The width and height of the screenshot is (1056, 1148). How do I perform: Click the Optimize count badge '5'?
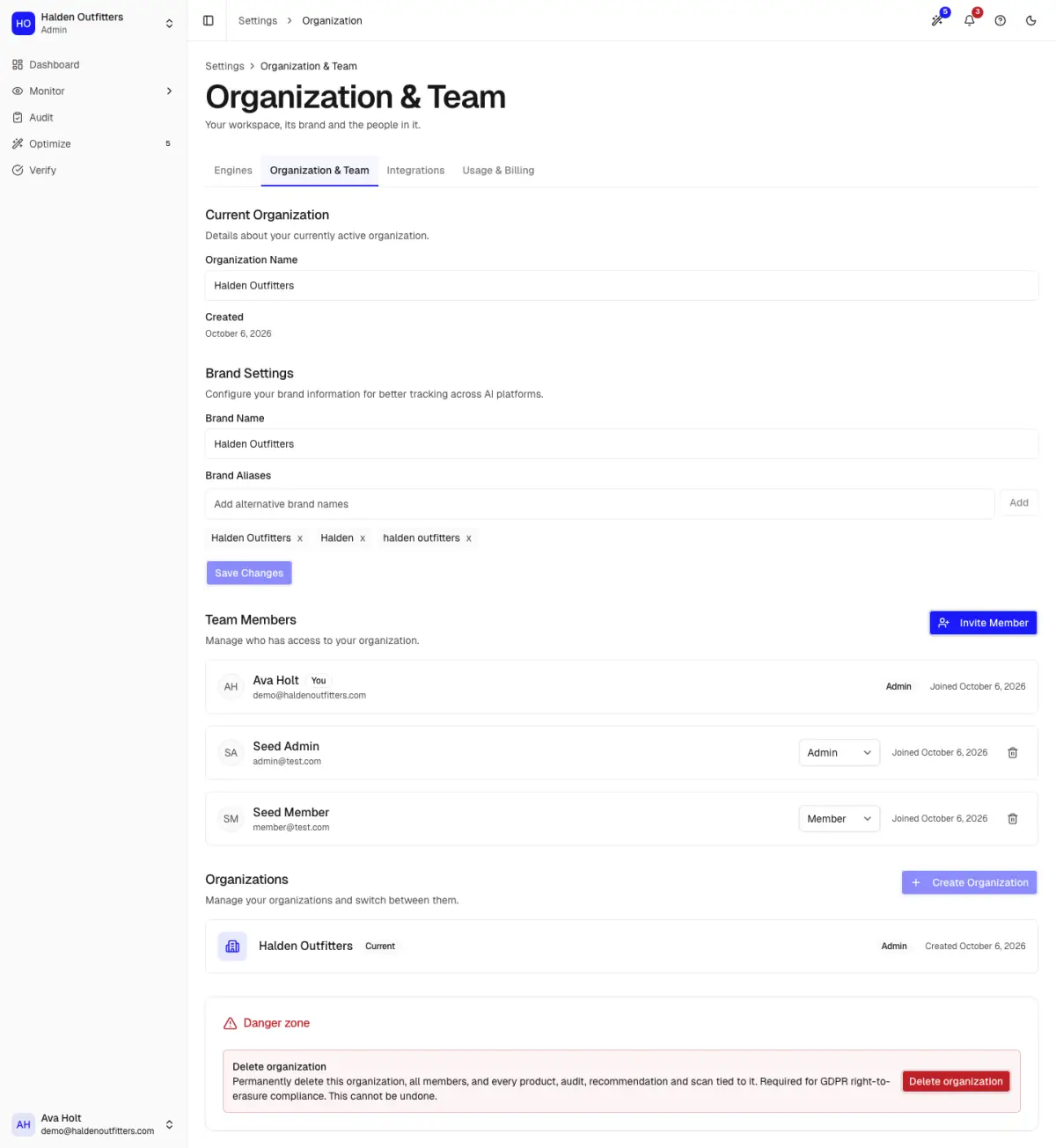coord(168,143)
